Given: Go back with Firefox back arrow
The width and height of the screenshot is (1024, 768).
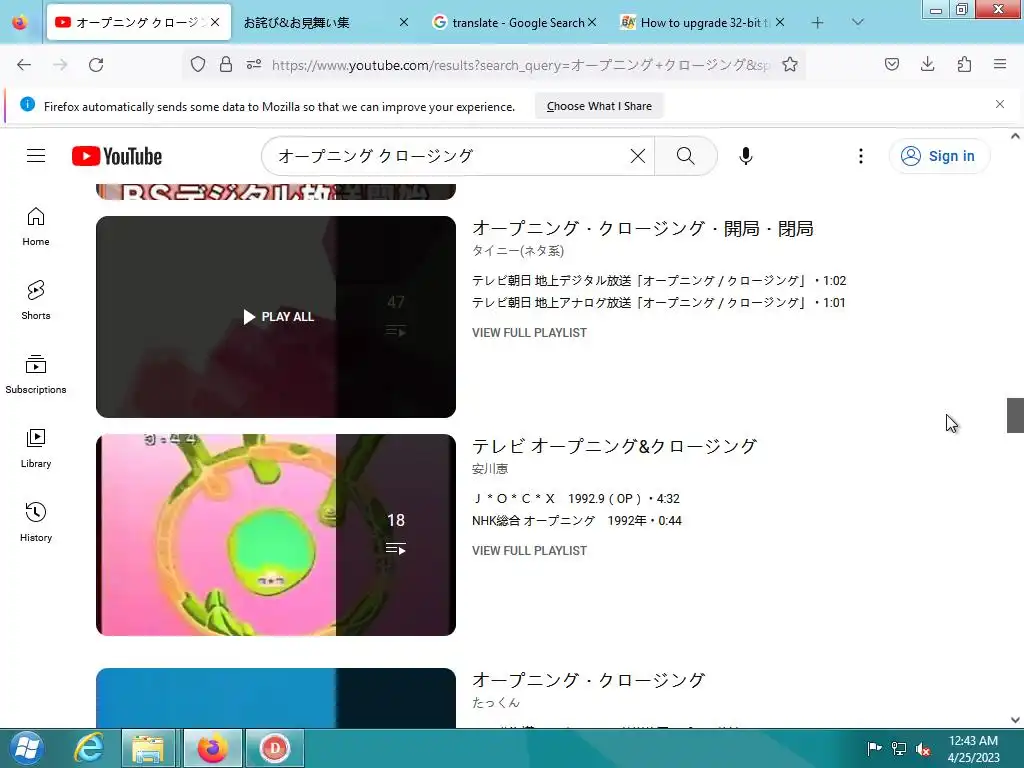Looking at the screenshot, I should pyautogui.click(x=24, y=65).
